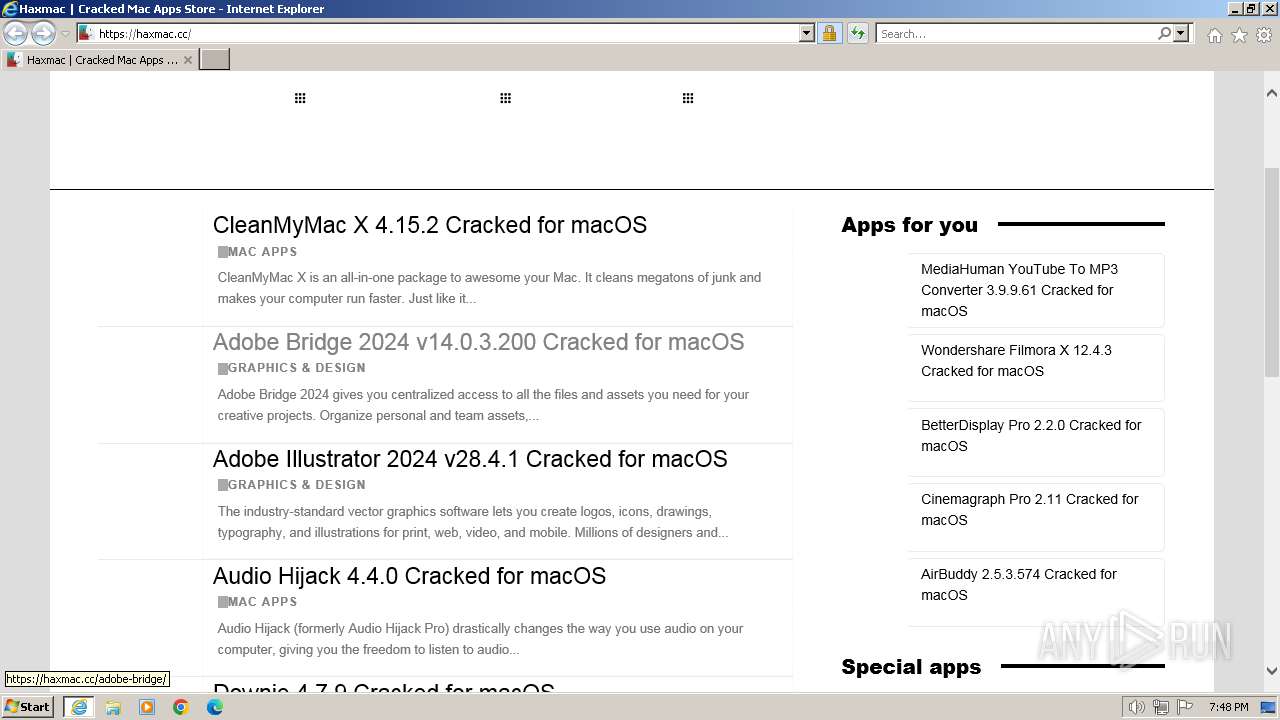
Task: Open the search provider dropdown arrow
Action: coord(1181,33)
